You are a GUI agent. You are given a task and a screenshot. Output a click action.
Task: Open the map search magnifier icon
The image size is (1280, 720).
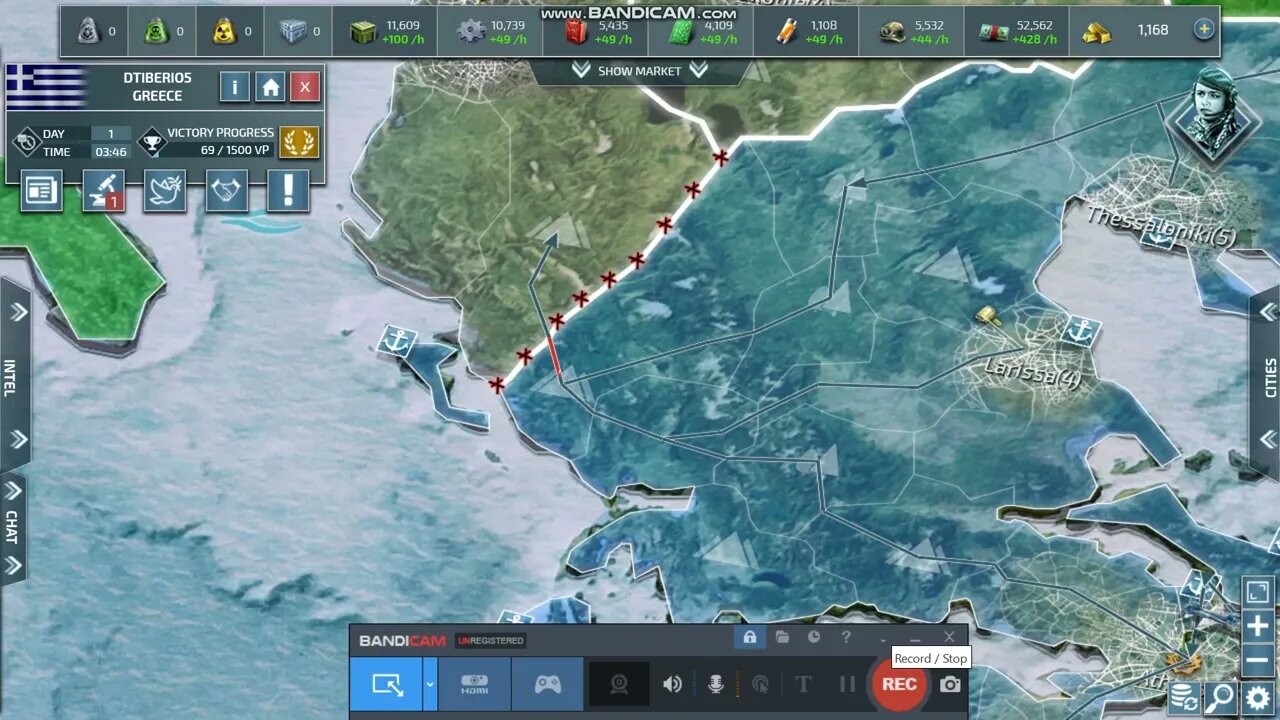(x=1220, y=697)
